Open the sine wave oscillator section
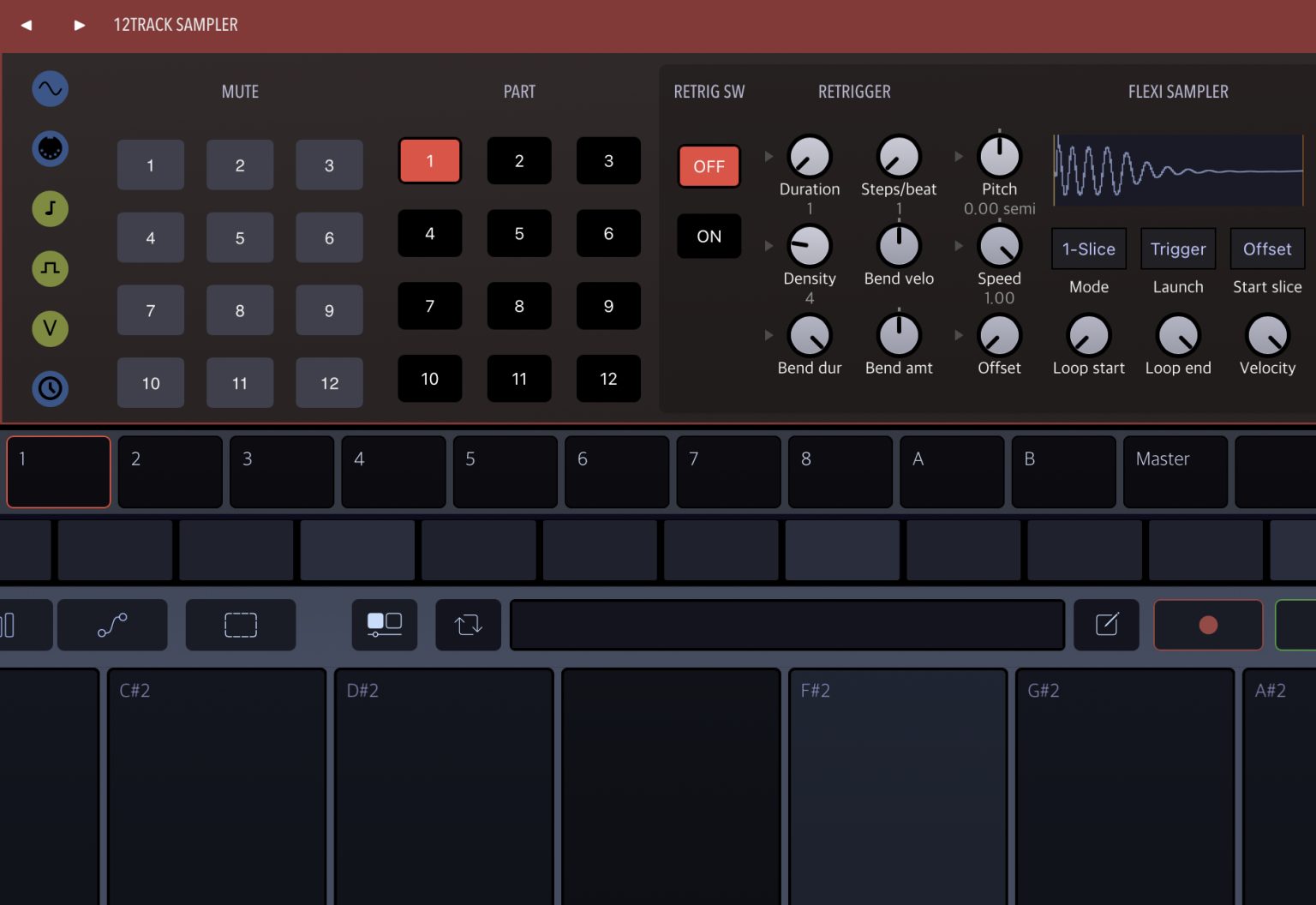The image size is (1316, 905). click(x=51, y=89)
